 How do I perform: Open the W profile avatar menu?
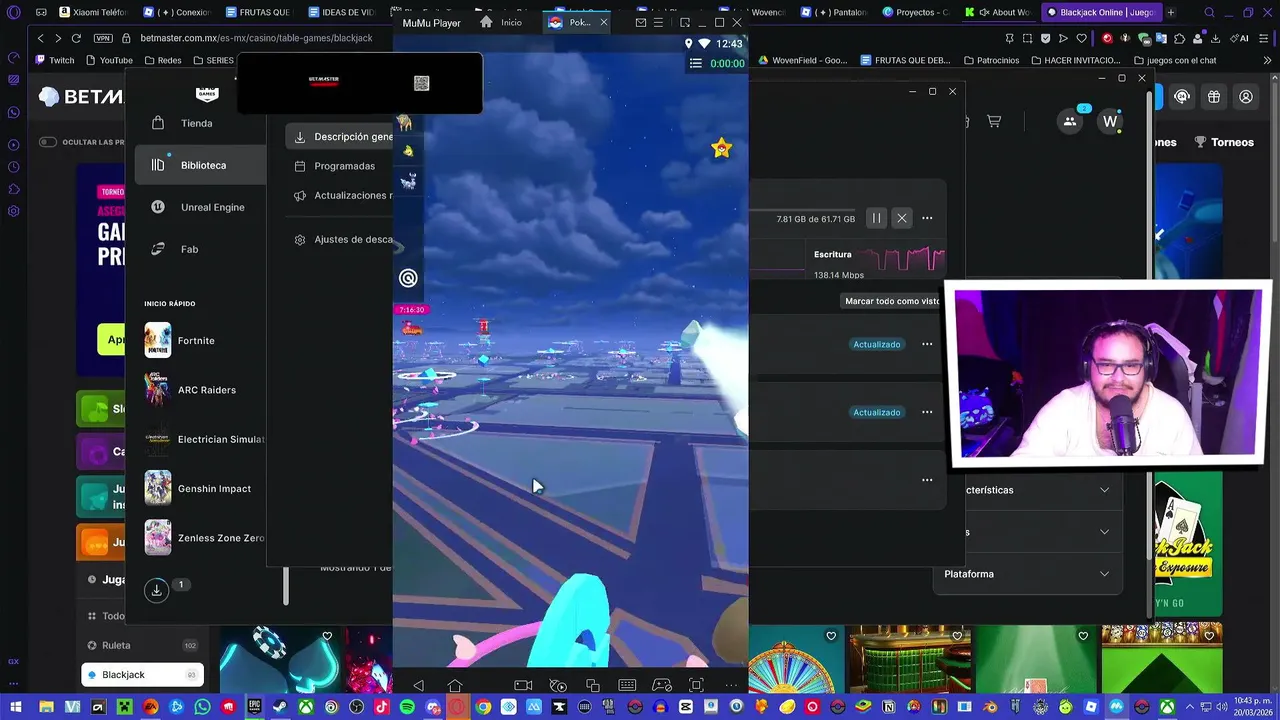coord(1110,122)
